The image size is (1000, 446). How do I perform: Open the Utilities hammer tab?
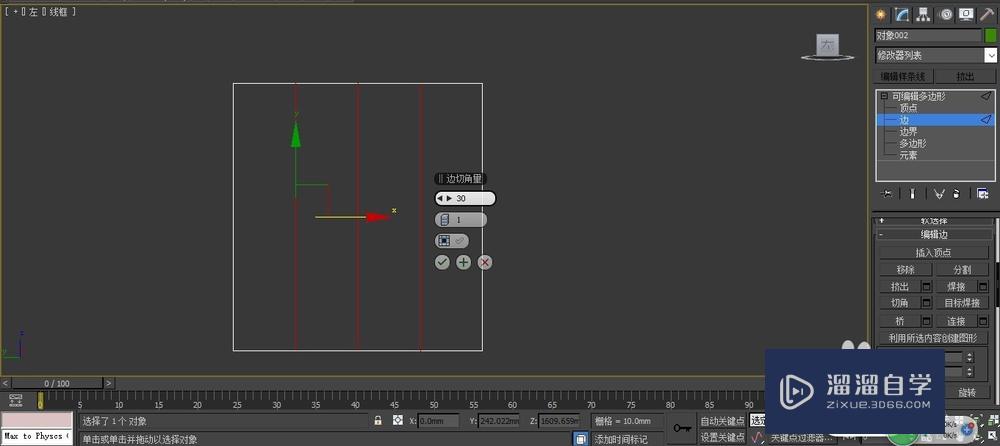(x=987, y=14)
